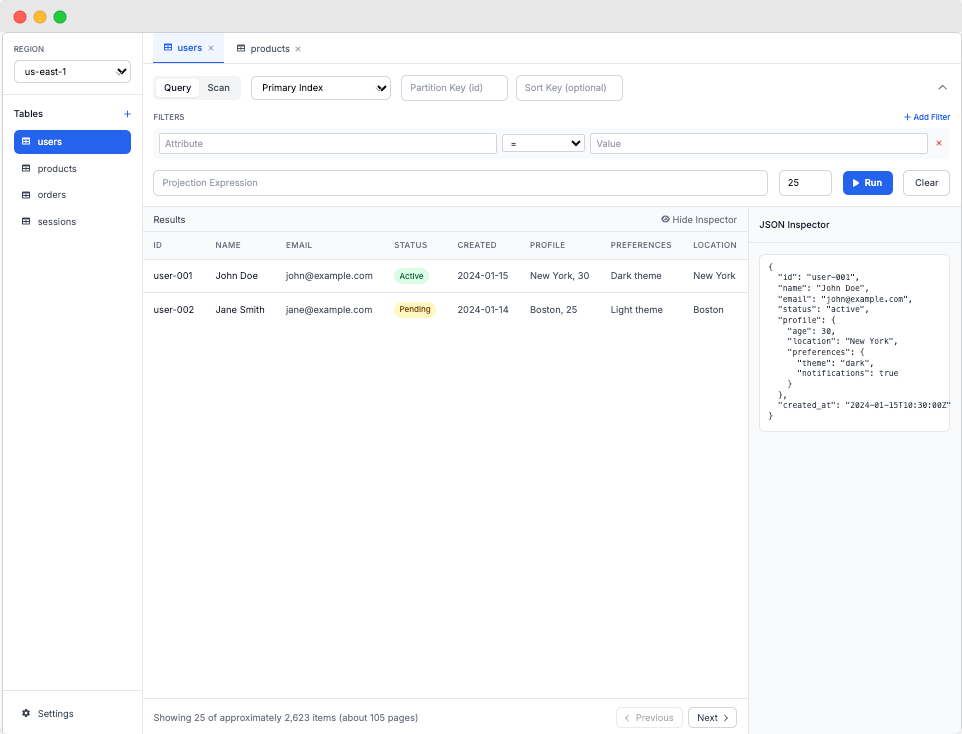Switch to the users tab

click(188, 48)
